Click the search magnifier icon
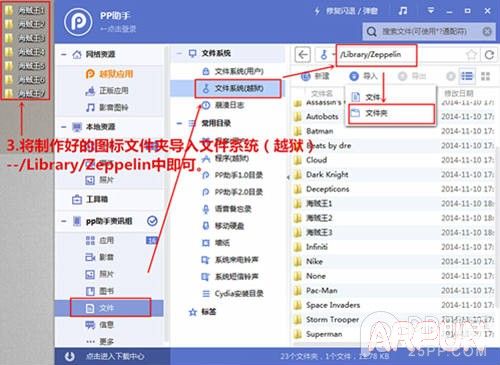The height and width of the screenshot is (365, 500). (371, 32)
